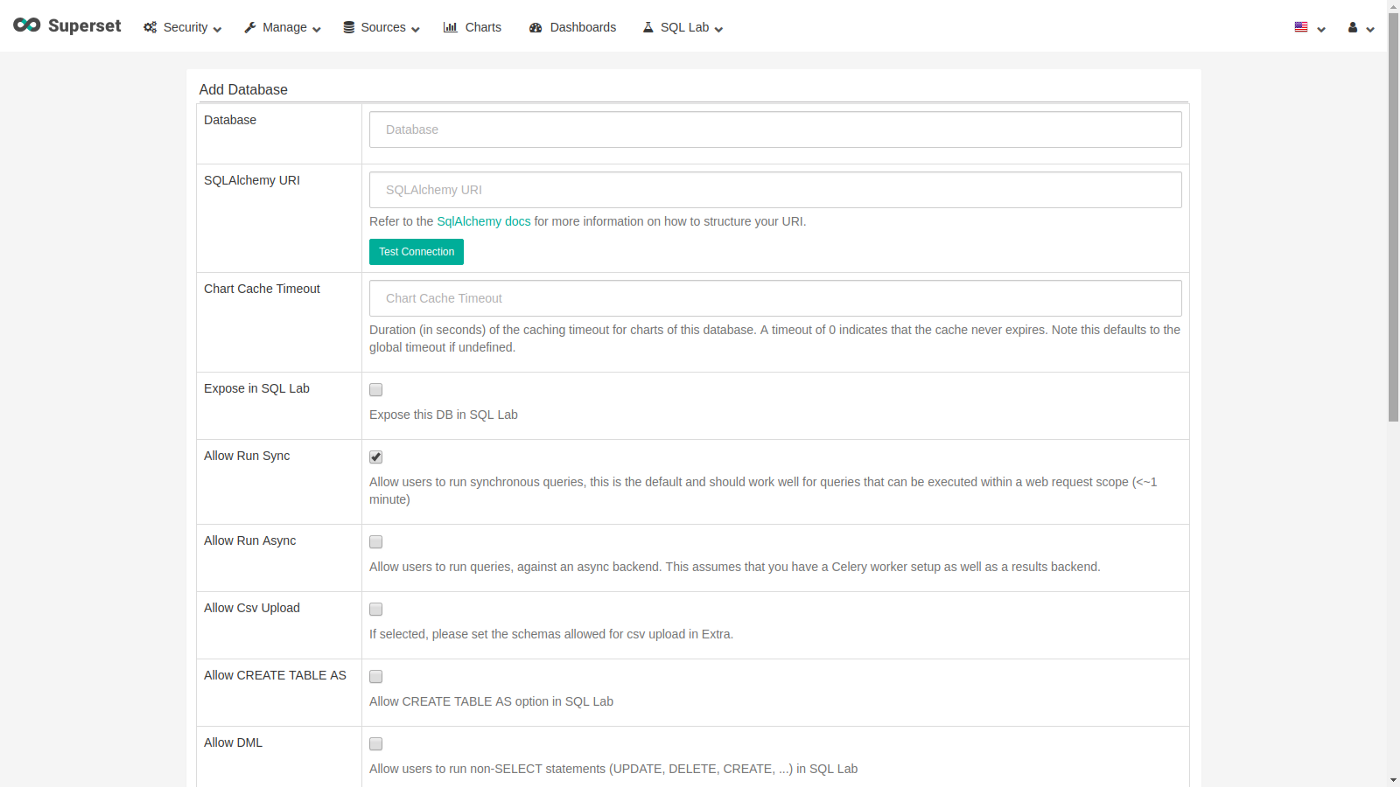Click the Security gears icon
Image resolution: width=1400 pixels, height=787 pixels.
tap(150, 28)
